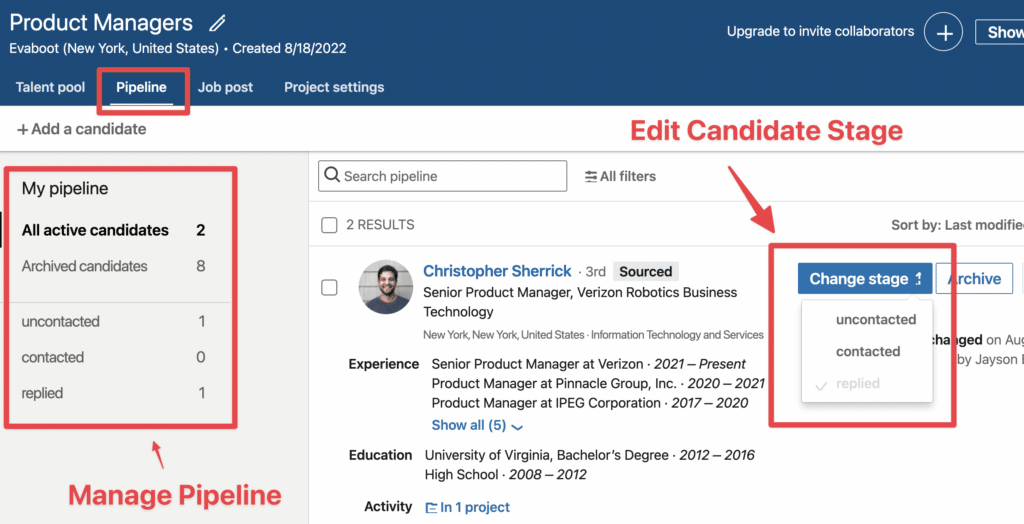Click Christopher Sherrick's profile photo
1024x524 pixels.
tap(386, 287)
